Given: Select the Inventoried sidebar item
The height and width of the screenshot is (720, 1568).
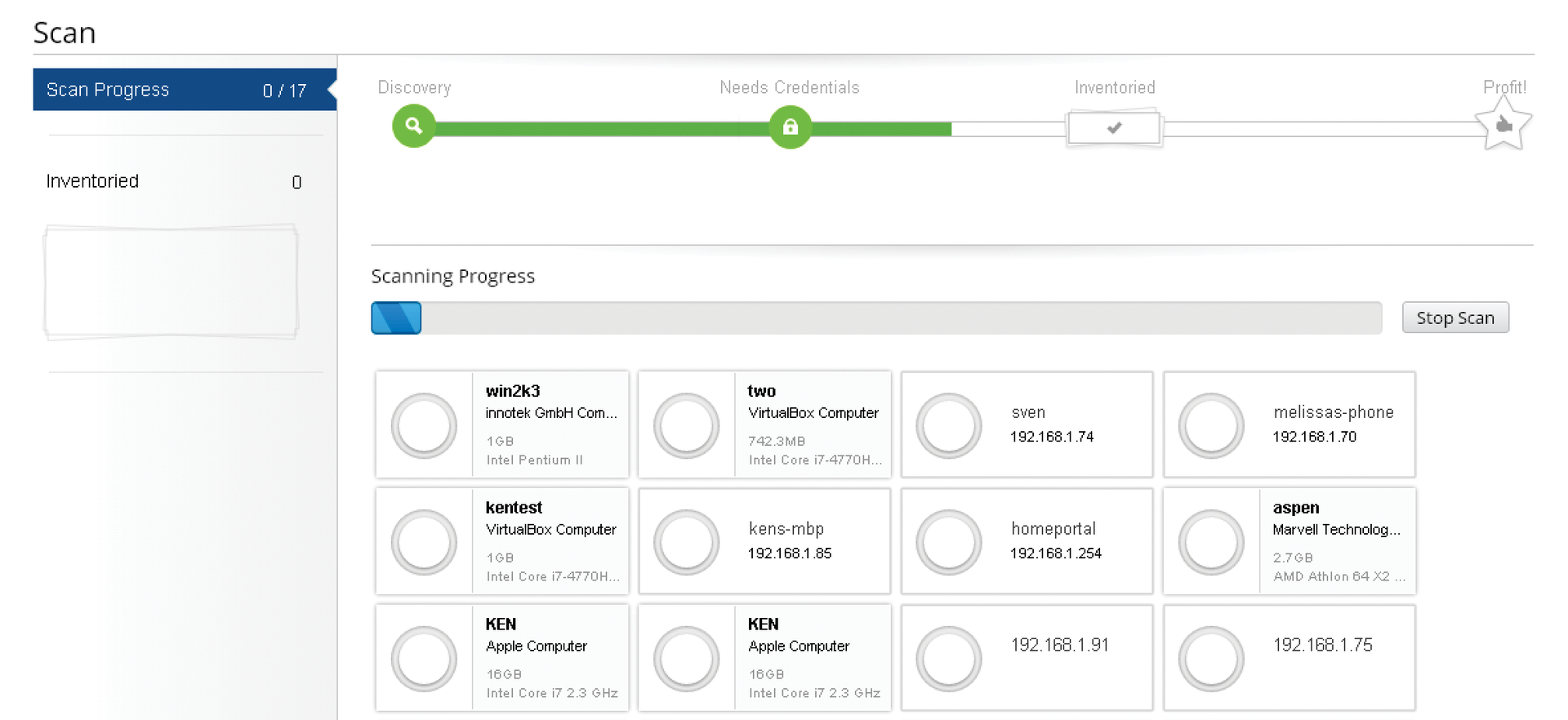Looking at the screenshot, I should pyautogui.click(x=173, y=181).
